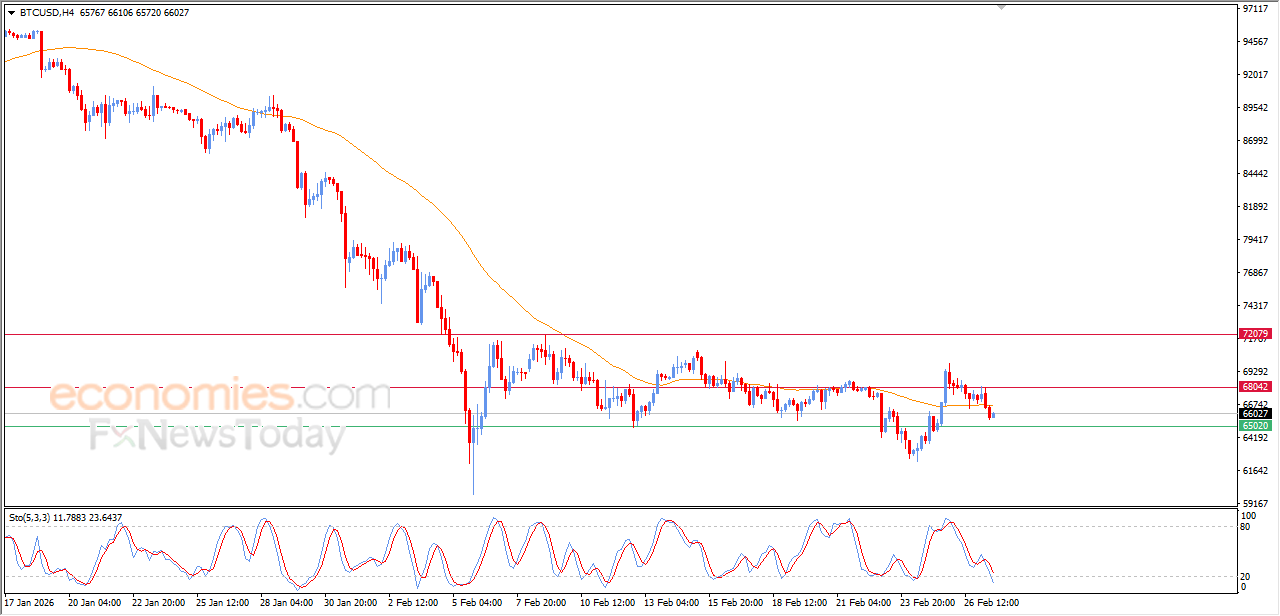Click the stochastic 100 level label
This screenshot has width=1280, height=616.
[x=1250, y=515]
